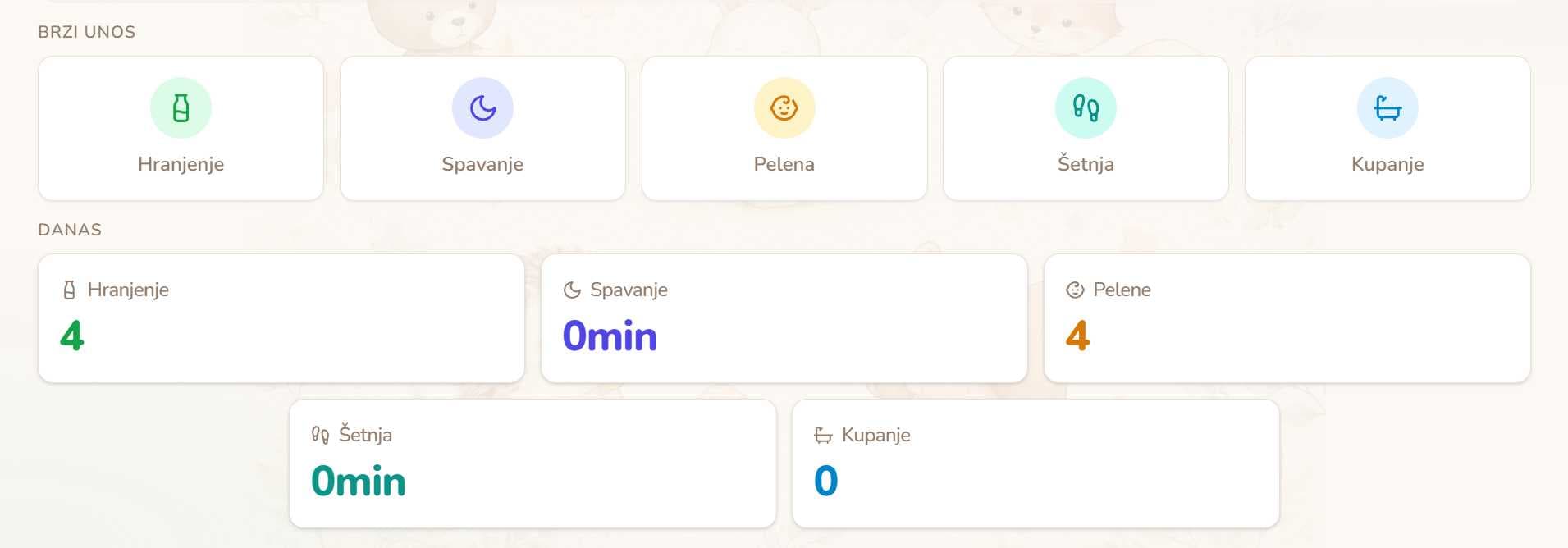Select the footprints icon for Šetnja
Viewport: 1568px width, 548px height.
(x=1086, y=107)
